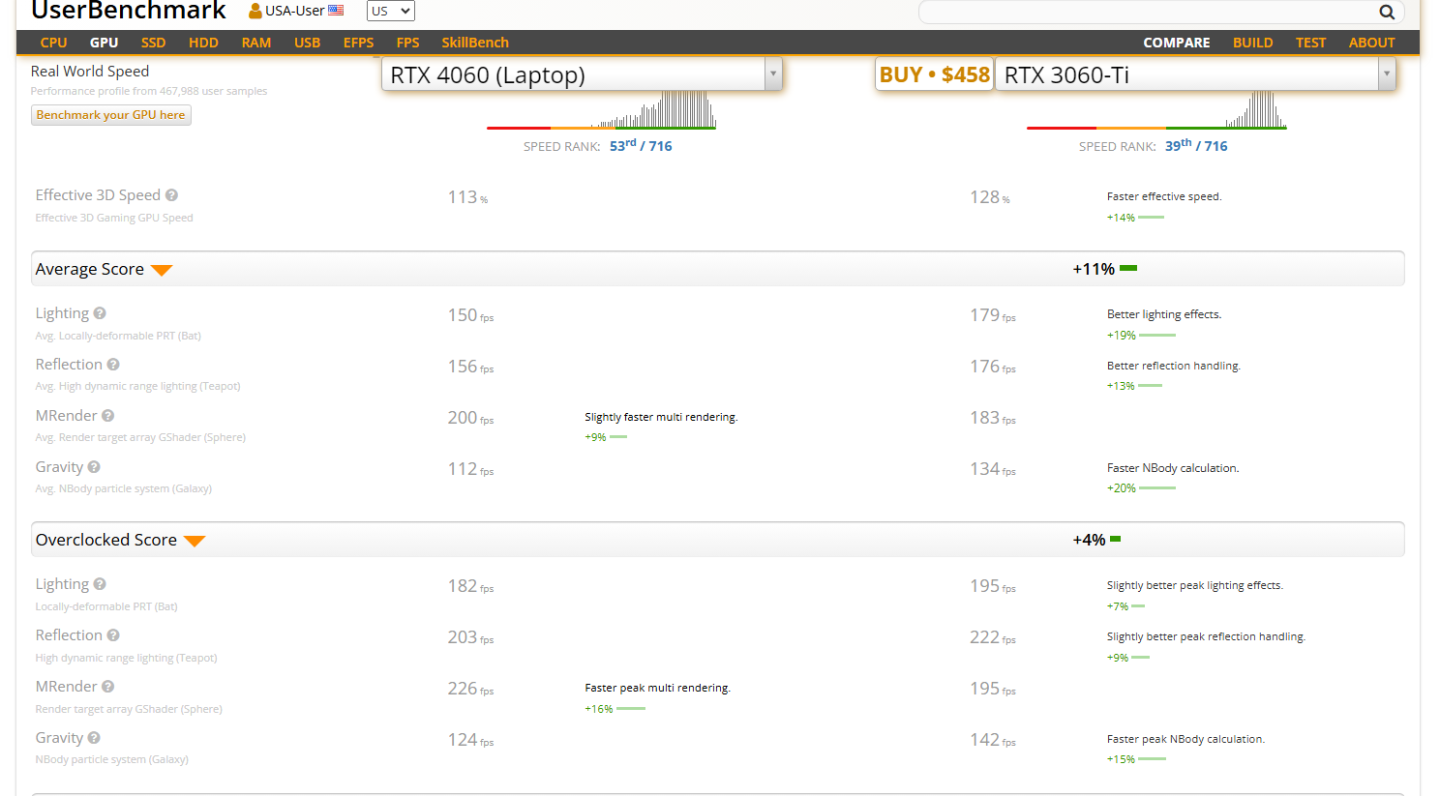Click help icon next to Effective 3D Speed
The width and height of the screenshot is (1440, 796).
(x=172, y=195)
